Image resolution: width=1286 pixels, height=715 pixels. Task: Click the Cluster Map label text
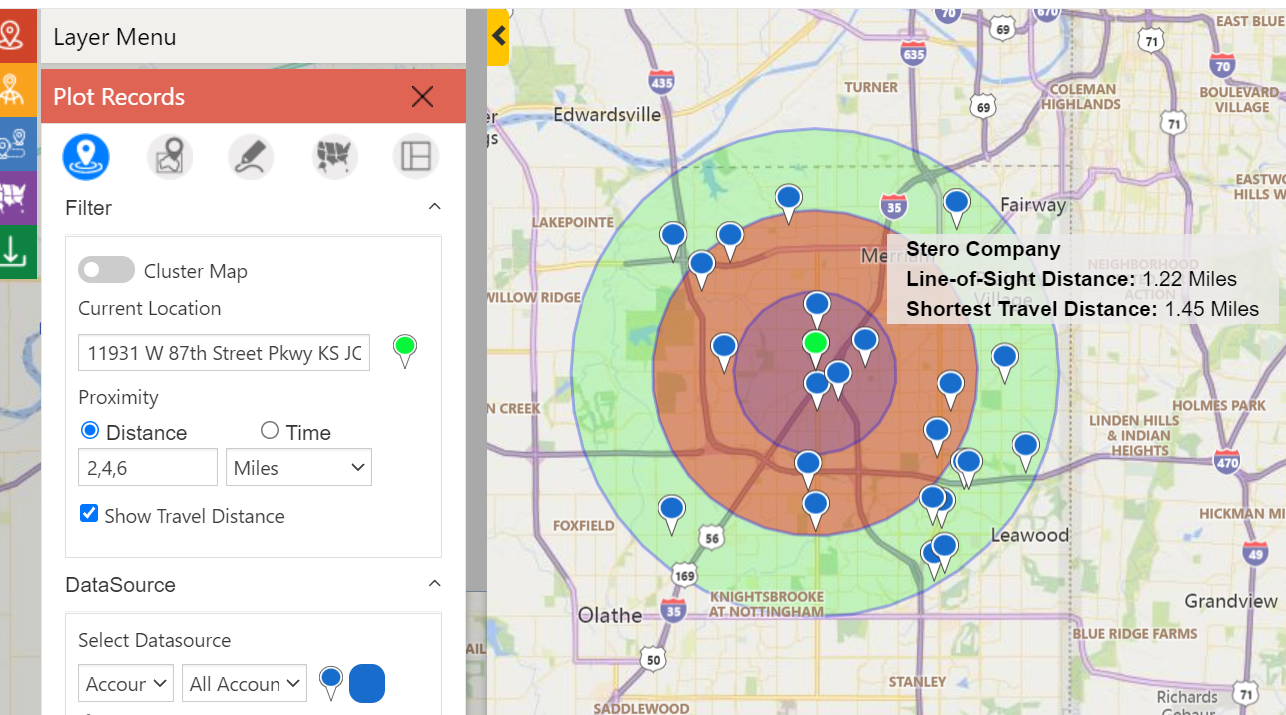click(x=196, y=271)
